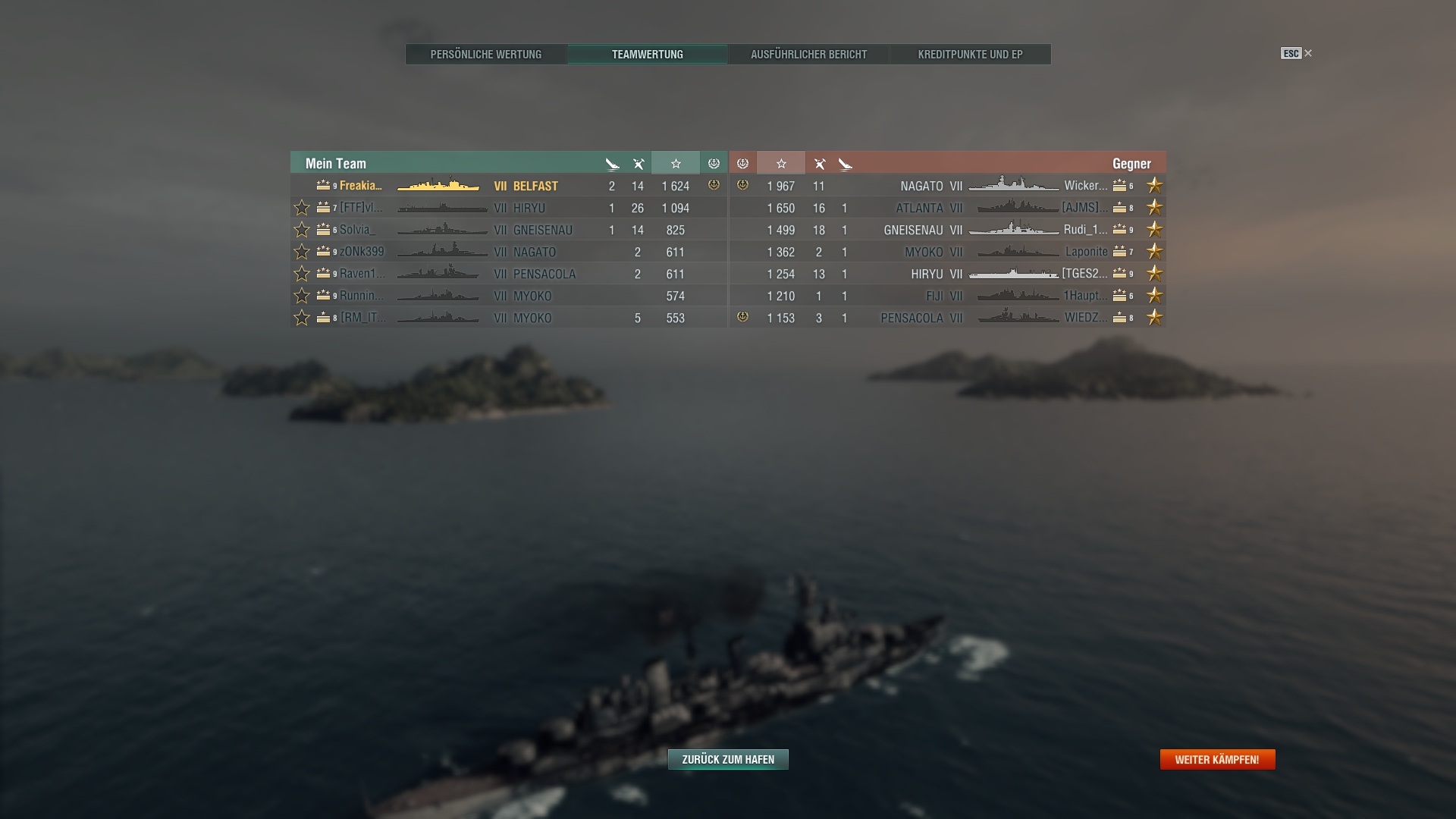
Task: Toggle compliment star for player Solvia_
Action: coord(302,230)
